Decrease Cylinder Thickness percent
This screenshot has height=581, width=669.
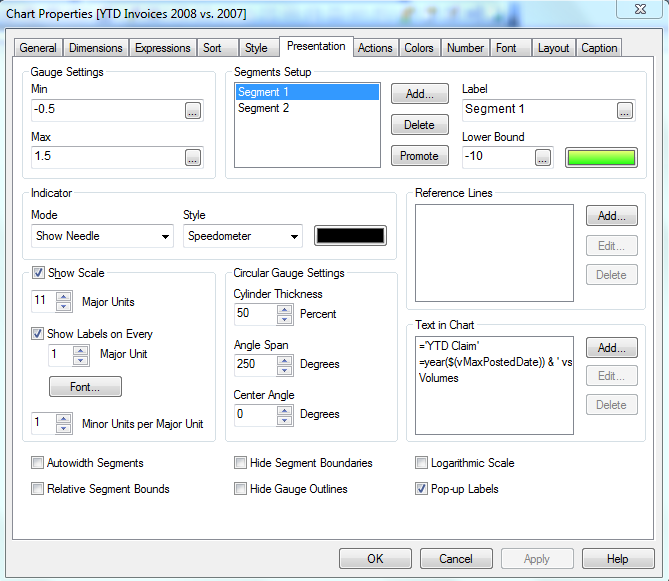[x=285, y=320]
